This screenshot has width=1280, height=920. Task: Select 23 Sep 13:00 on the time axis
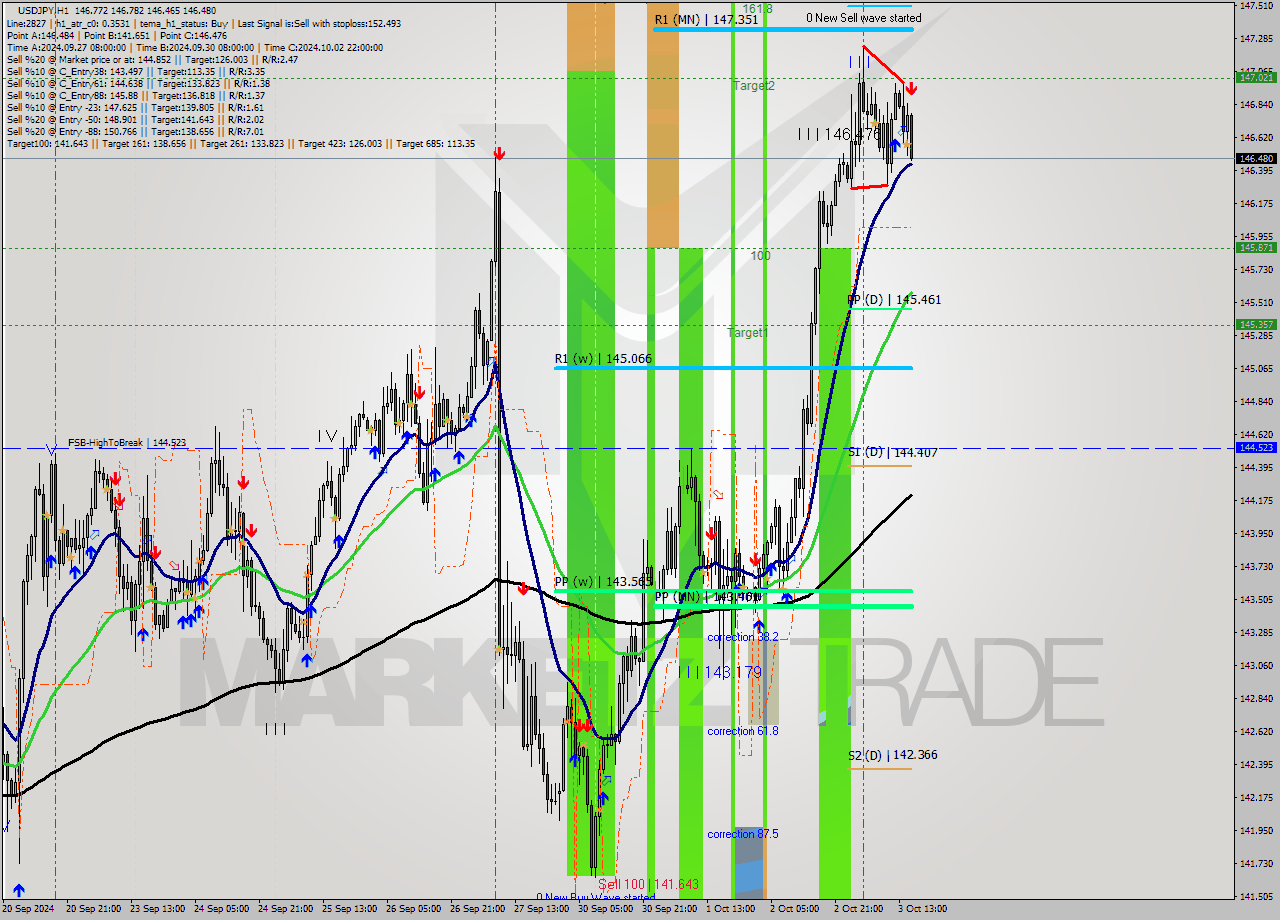coord(155,909)
